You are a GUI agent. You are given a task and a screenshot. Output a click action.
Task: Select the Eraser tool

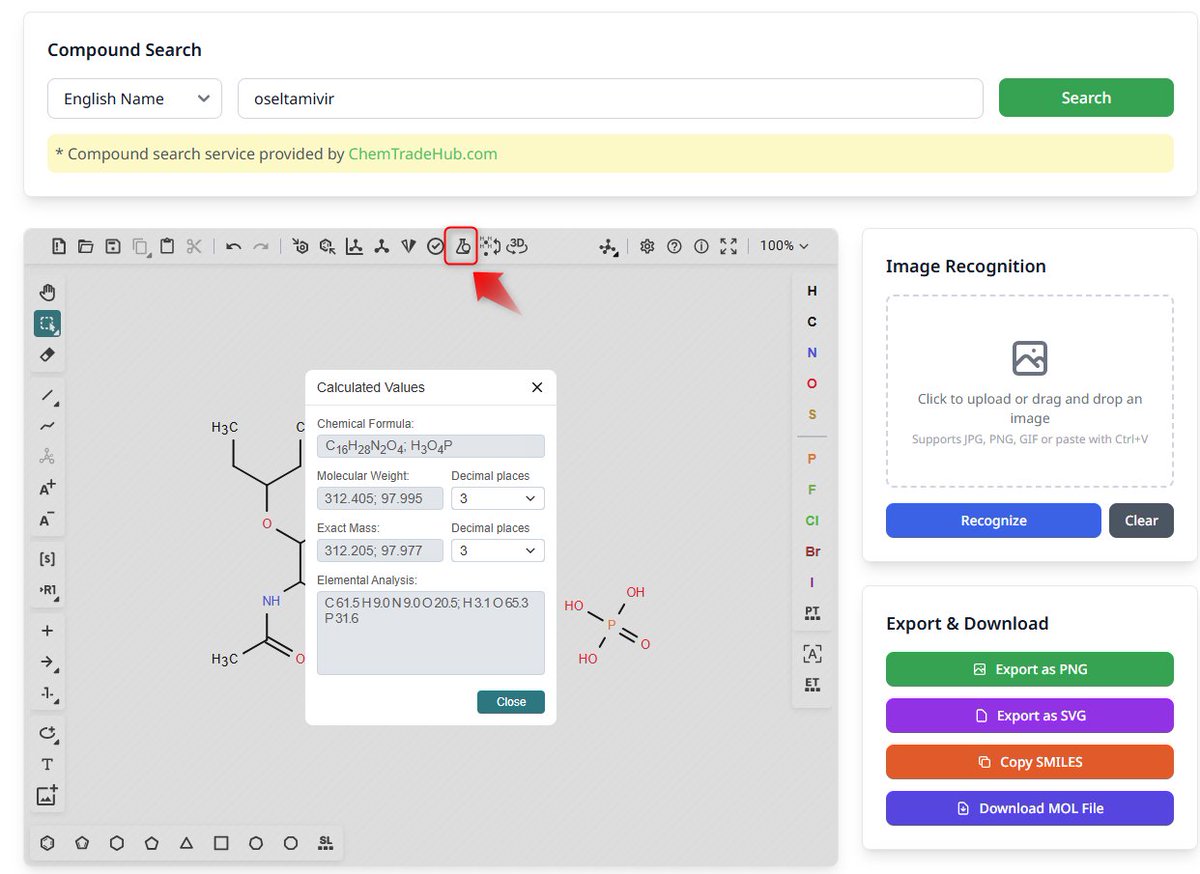point(47,355)
